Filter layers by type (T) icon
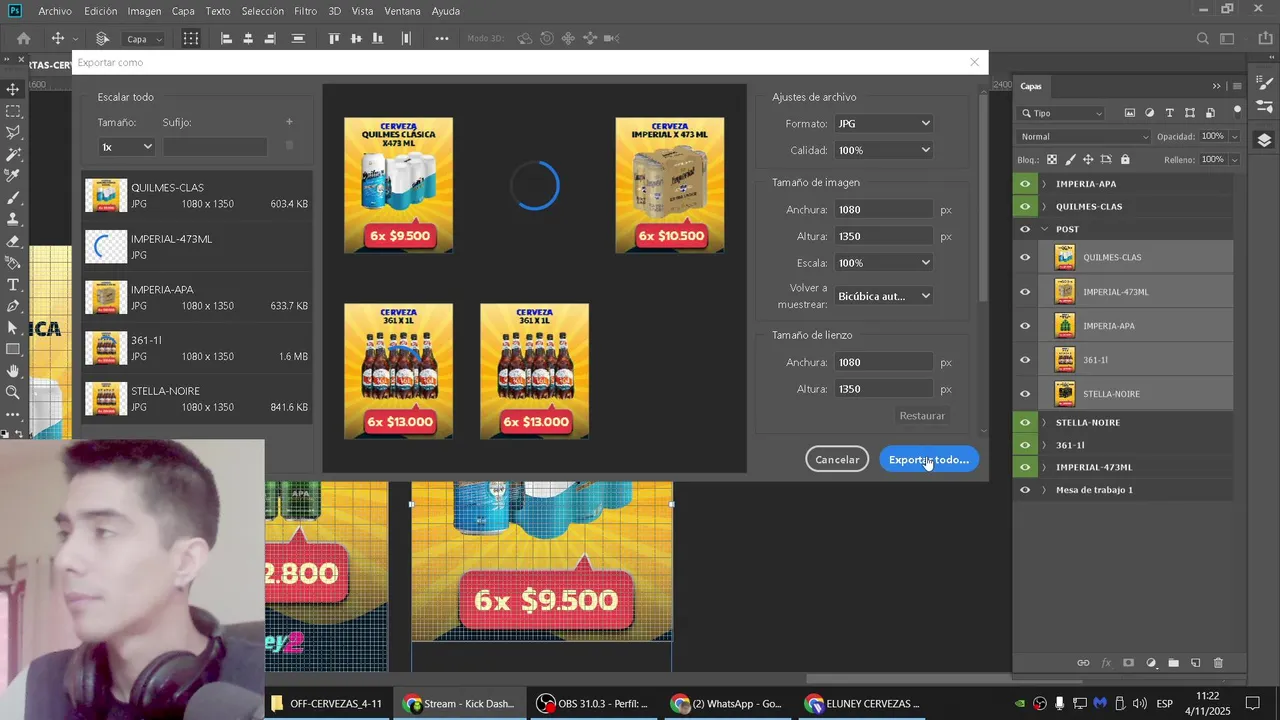The width and height of the screenshot is (1280, 720). [x=1170, y=113]
